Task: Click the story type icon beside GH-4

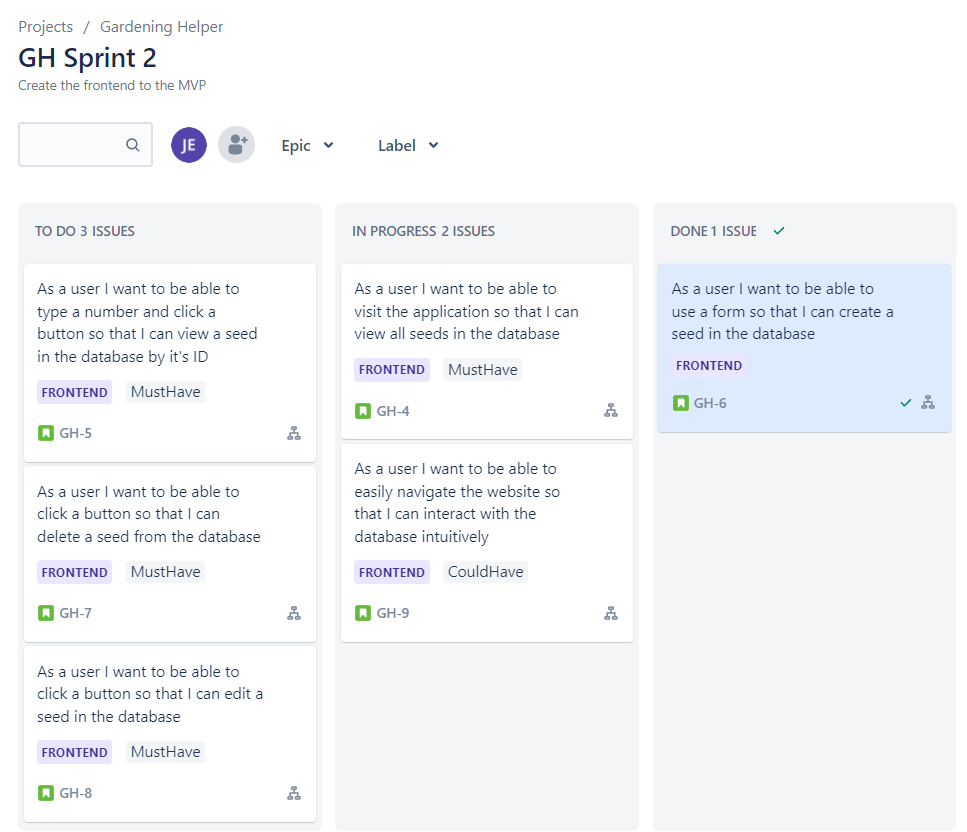Action: coord(363,411)
